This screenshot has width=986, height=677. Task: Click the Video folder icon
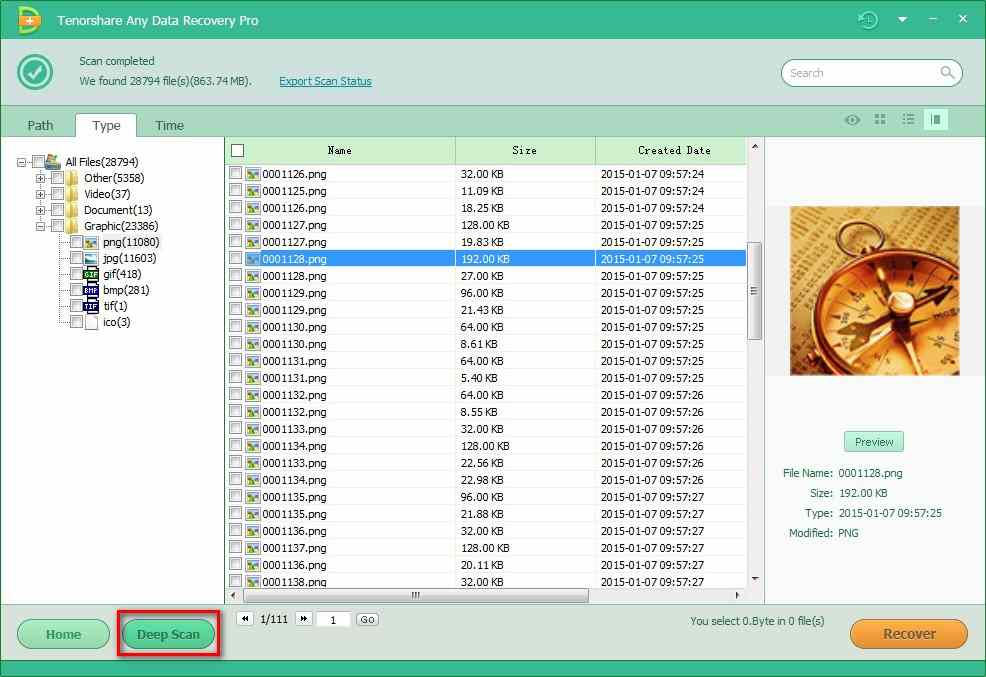(x=72, y=194)
